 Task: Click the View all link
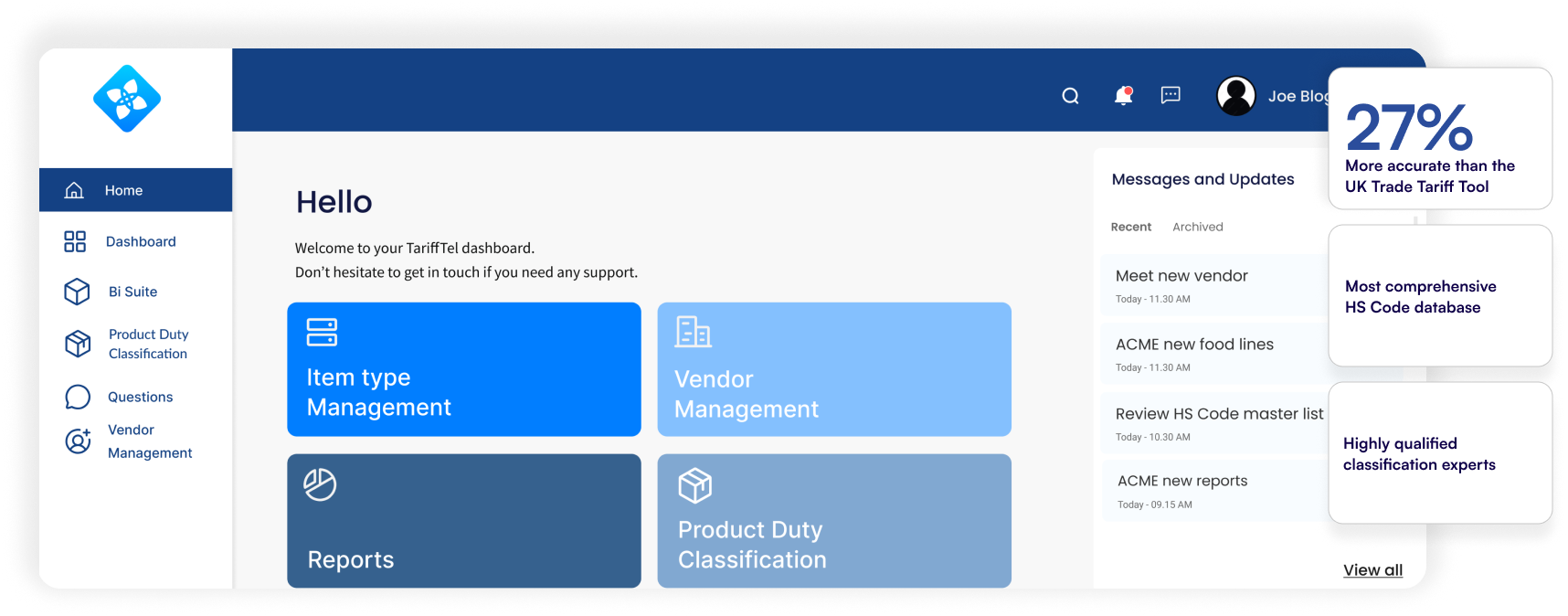[1372, 570]
